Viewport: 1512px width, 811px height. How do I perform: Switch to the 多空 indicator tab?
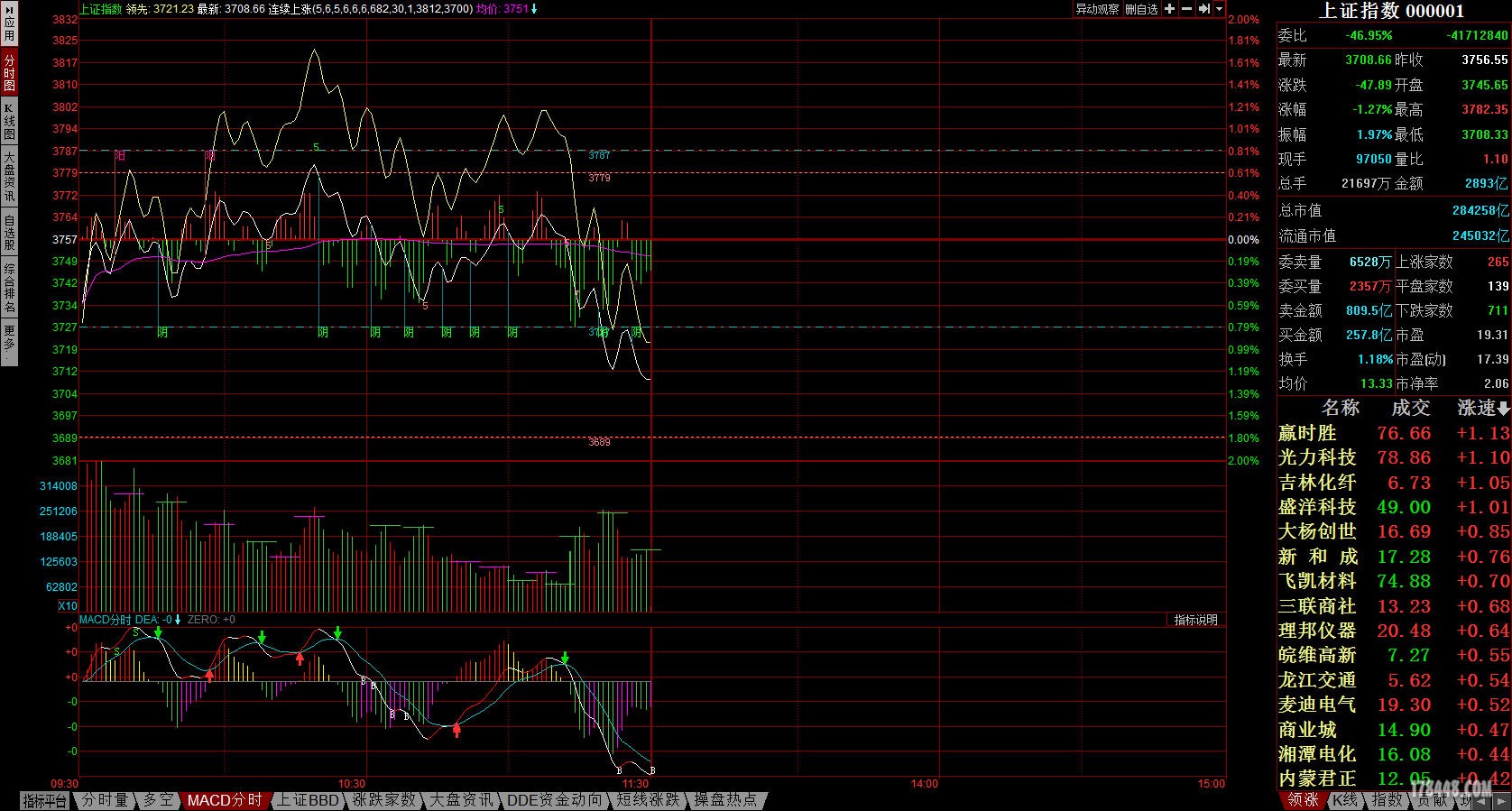[157, 801]
